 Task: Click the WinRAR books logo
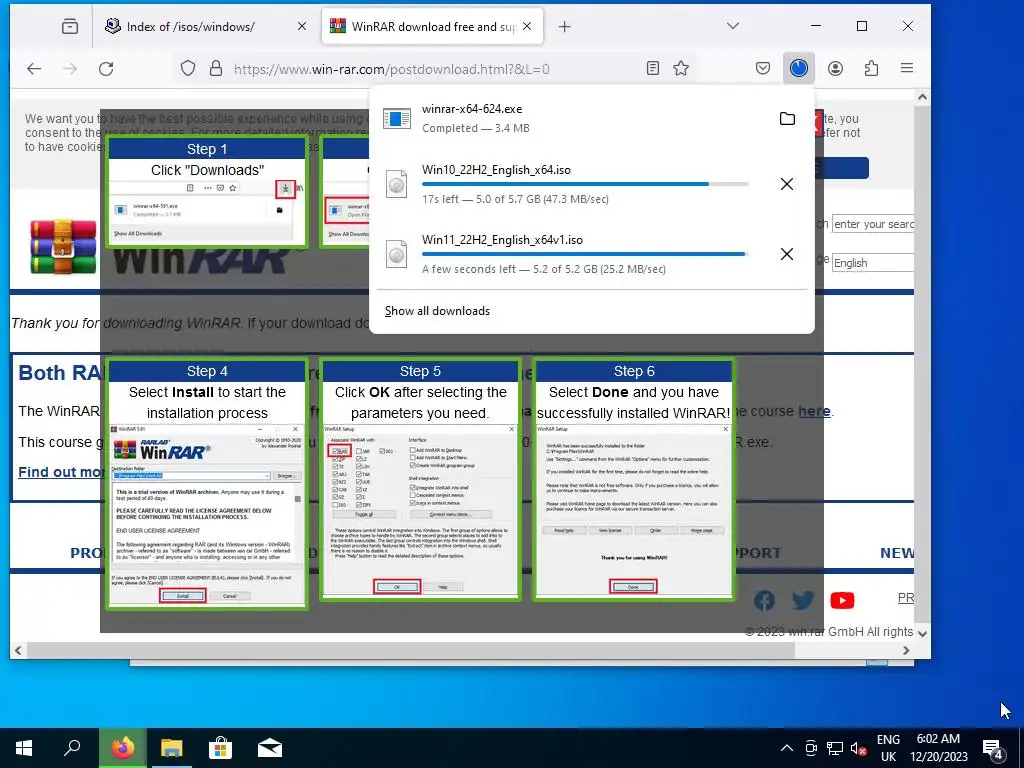point(63,246)
